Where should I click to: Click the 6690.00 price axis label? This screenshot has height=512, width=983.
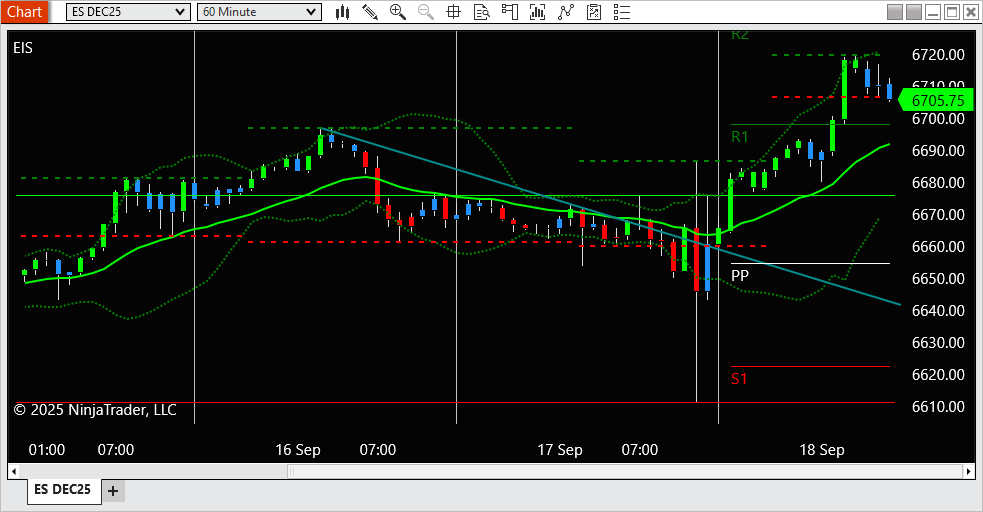[938, 150]
